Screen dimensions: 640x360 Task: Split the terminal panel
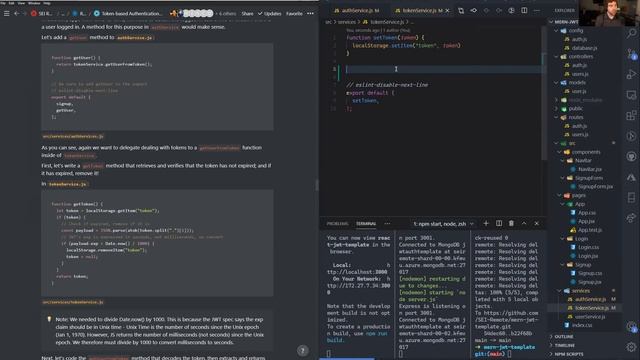coord(499,224)
